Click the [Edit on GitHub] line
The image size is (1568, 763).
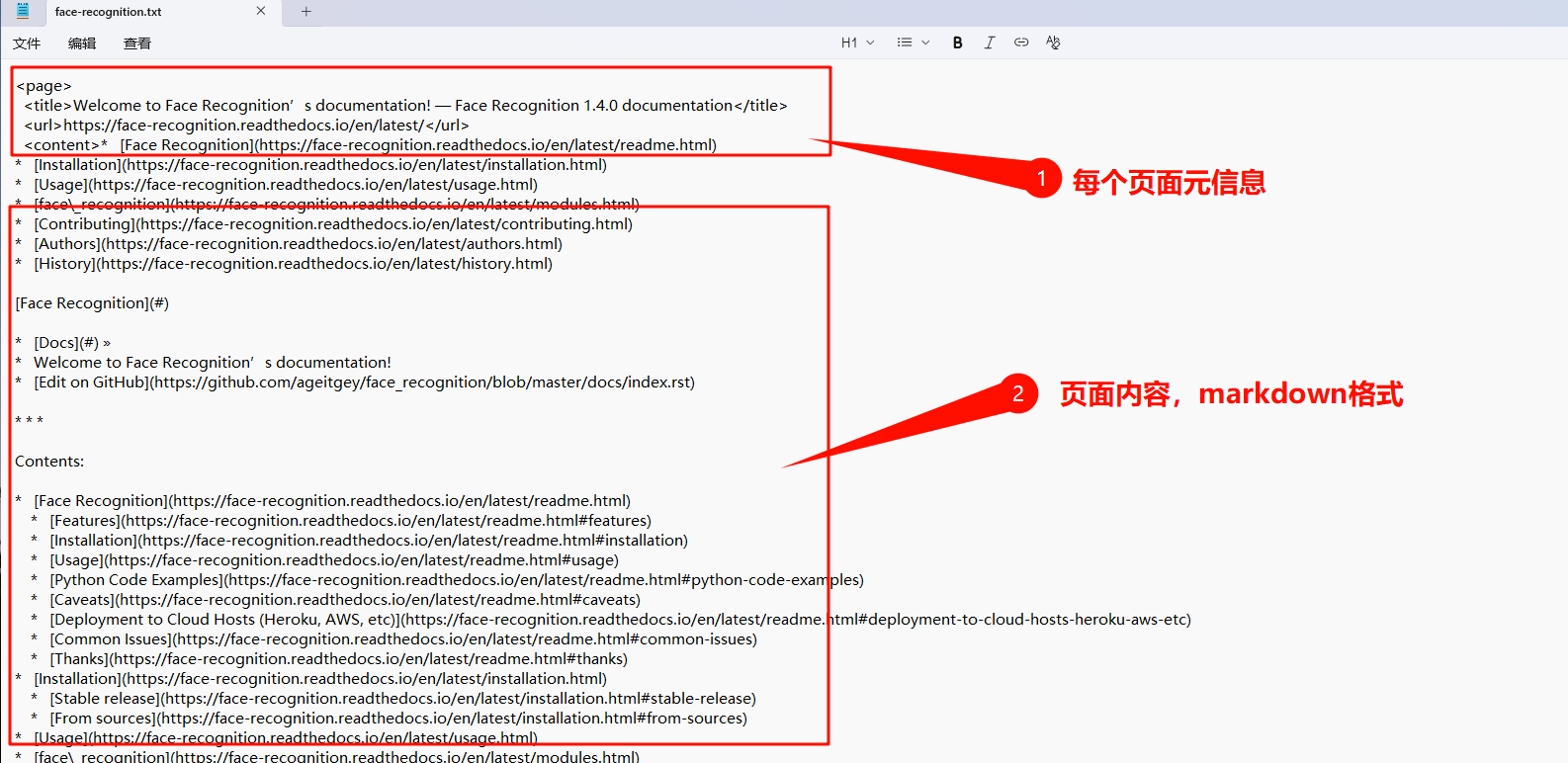pyautogui.click(x=355, y=382)
